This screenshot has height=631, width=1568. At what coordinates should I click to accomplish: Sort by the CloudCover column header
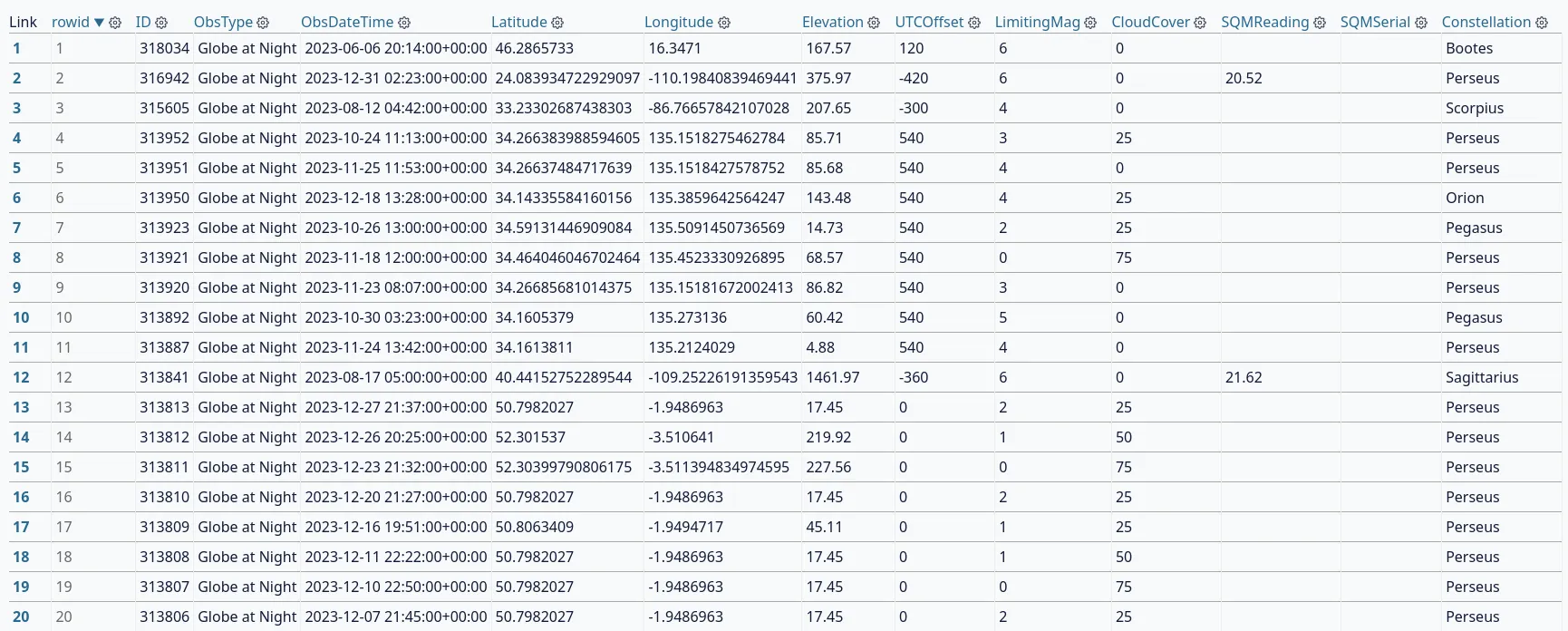click(x=1151, y=22)
